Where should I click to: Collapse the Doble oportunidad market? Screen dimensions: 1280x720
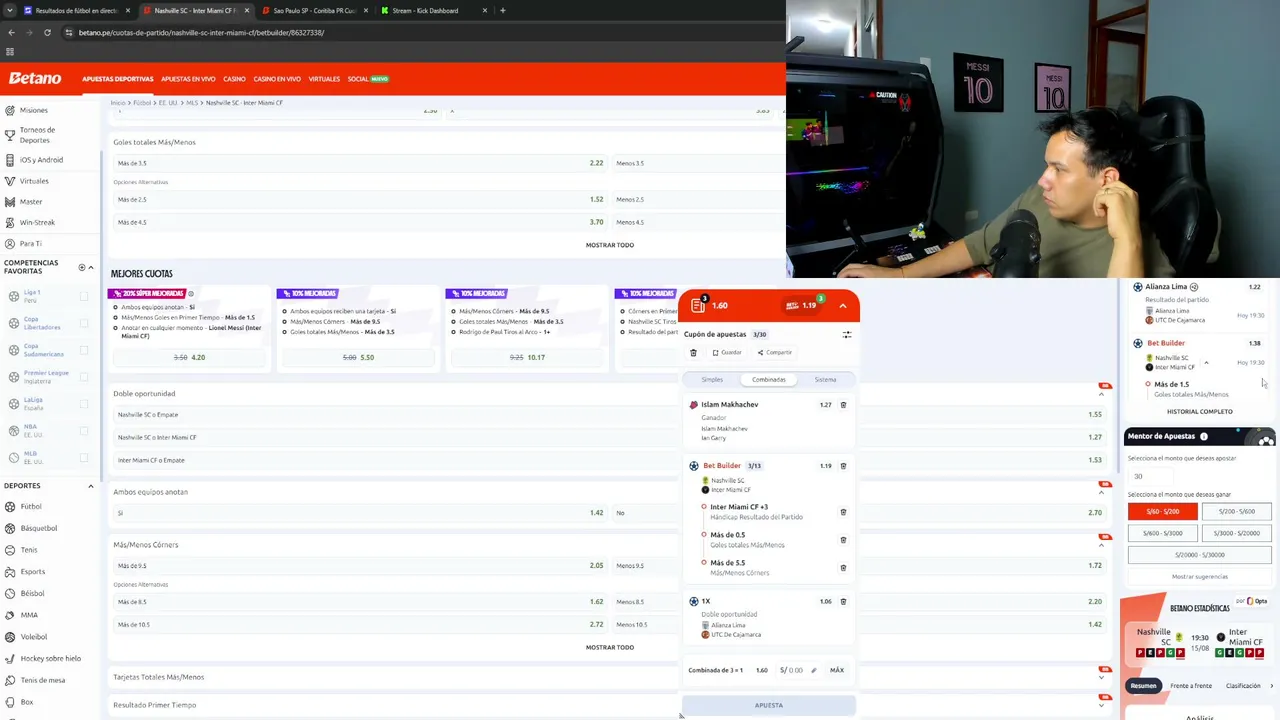[x=1101, y=394]
